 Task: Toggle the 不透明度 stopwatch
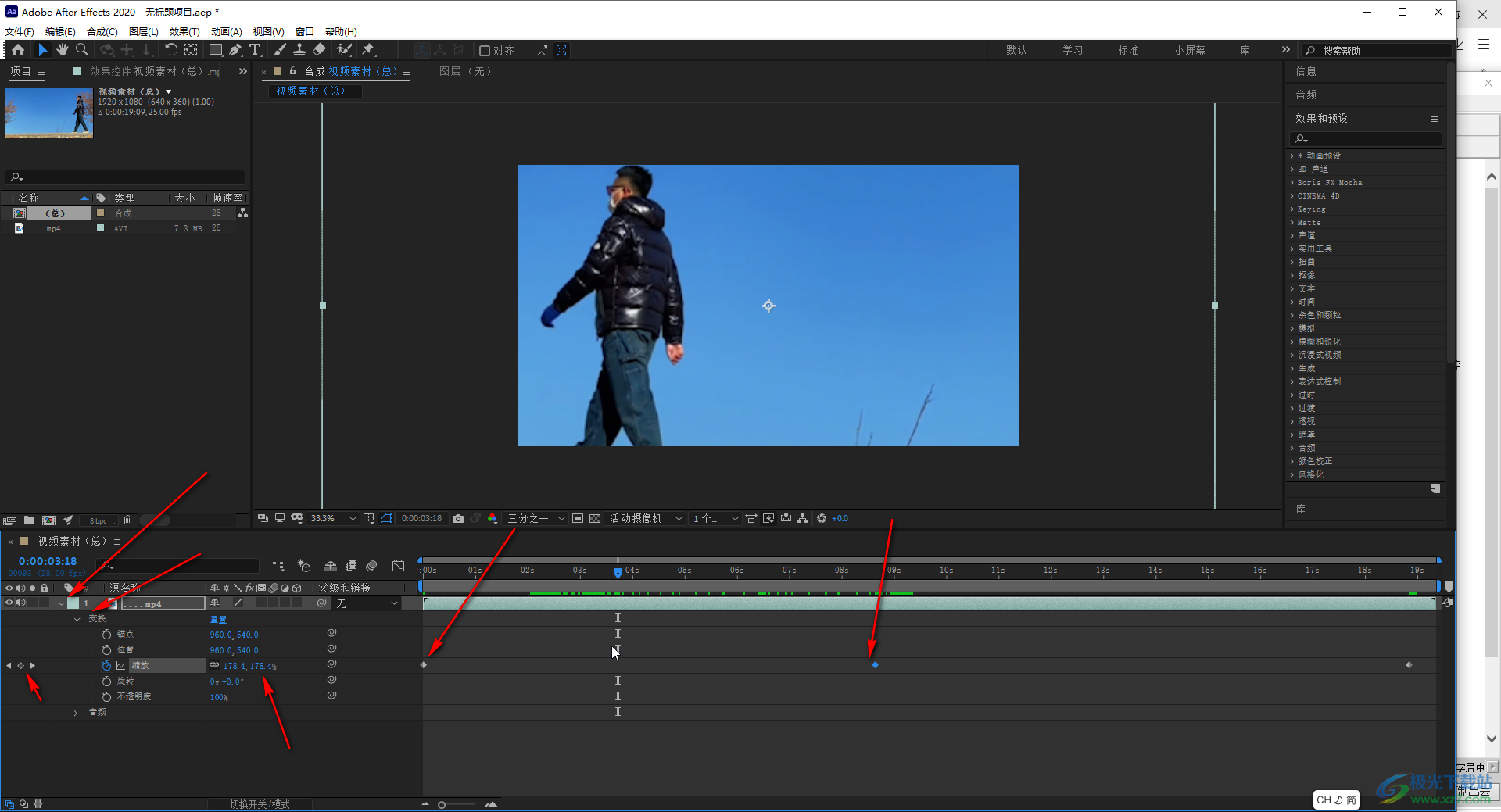[x=106, y=696]
